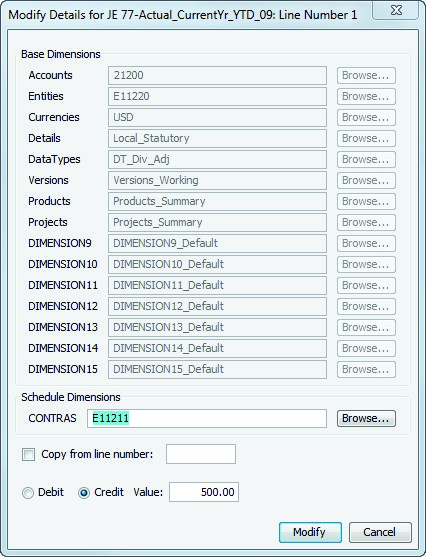The image size is (426, 557).
Task: Click the DIMENSION12_Default field
Action: tap(217, 306)
